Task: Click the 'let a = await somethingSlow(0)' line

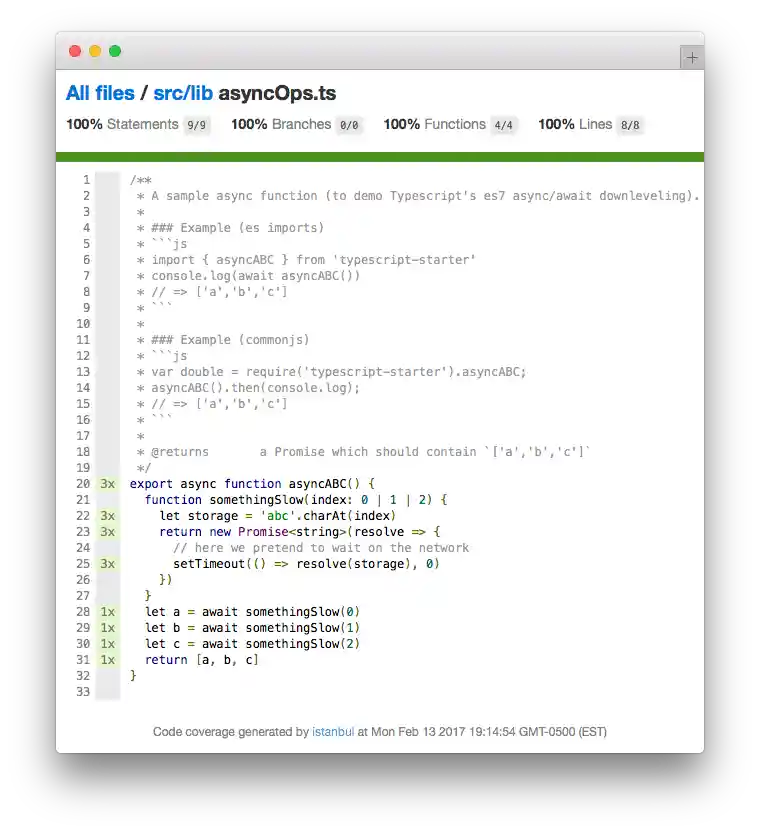Action: click(x=253, y=612)
